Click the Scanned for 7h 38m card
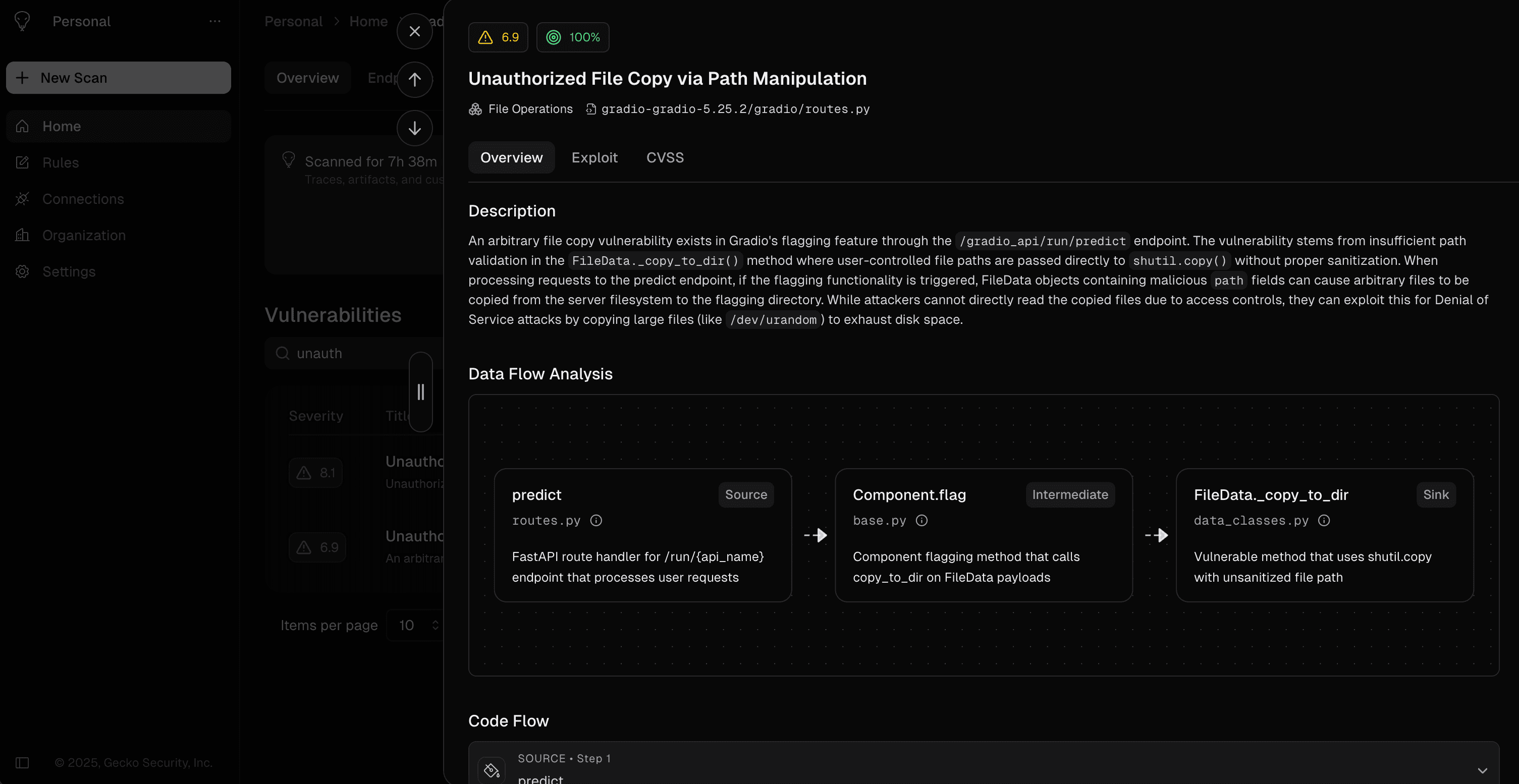Image resolution: width=1519 pixels, height=784 pixels. [x=354, y=204]
